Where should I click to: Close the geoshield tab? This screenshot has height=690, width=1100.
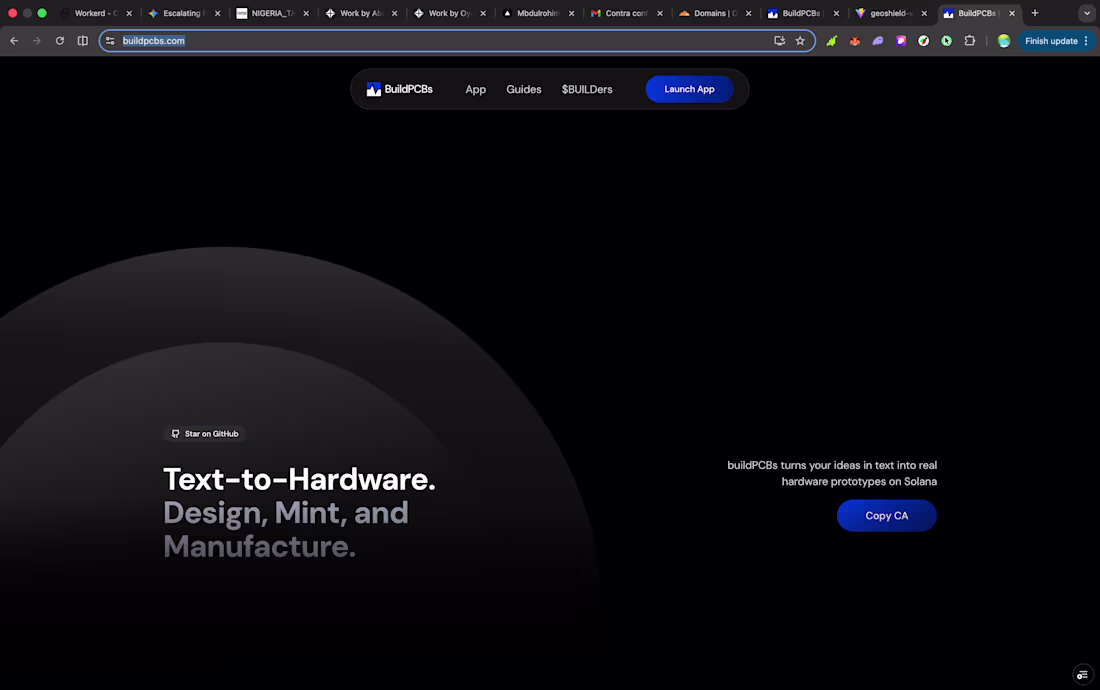pos(924,13)
